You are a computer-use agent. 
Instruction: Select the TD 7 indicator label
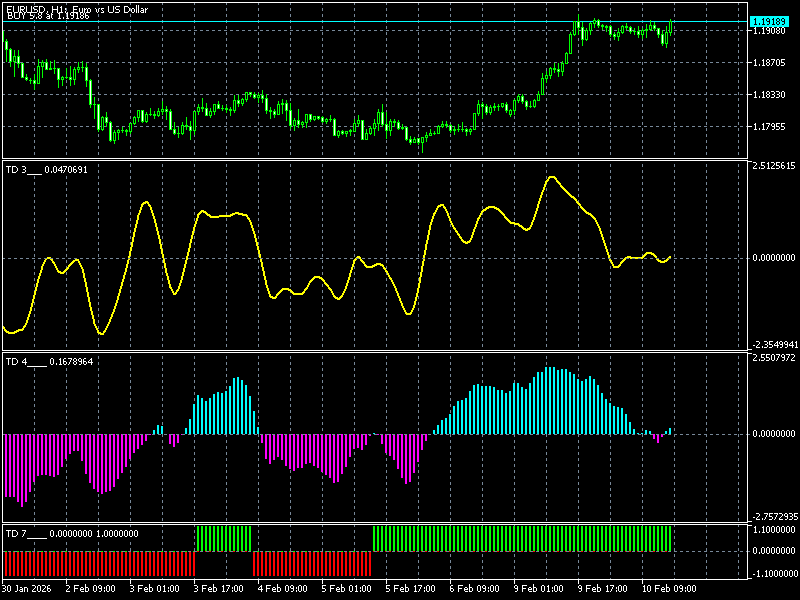point(72,534)
